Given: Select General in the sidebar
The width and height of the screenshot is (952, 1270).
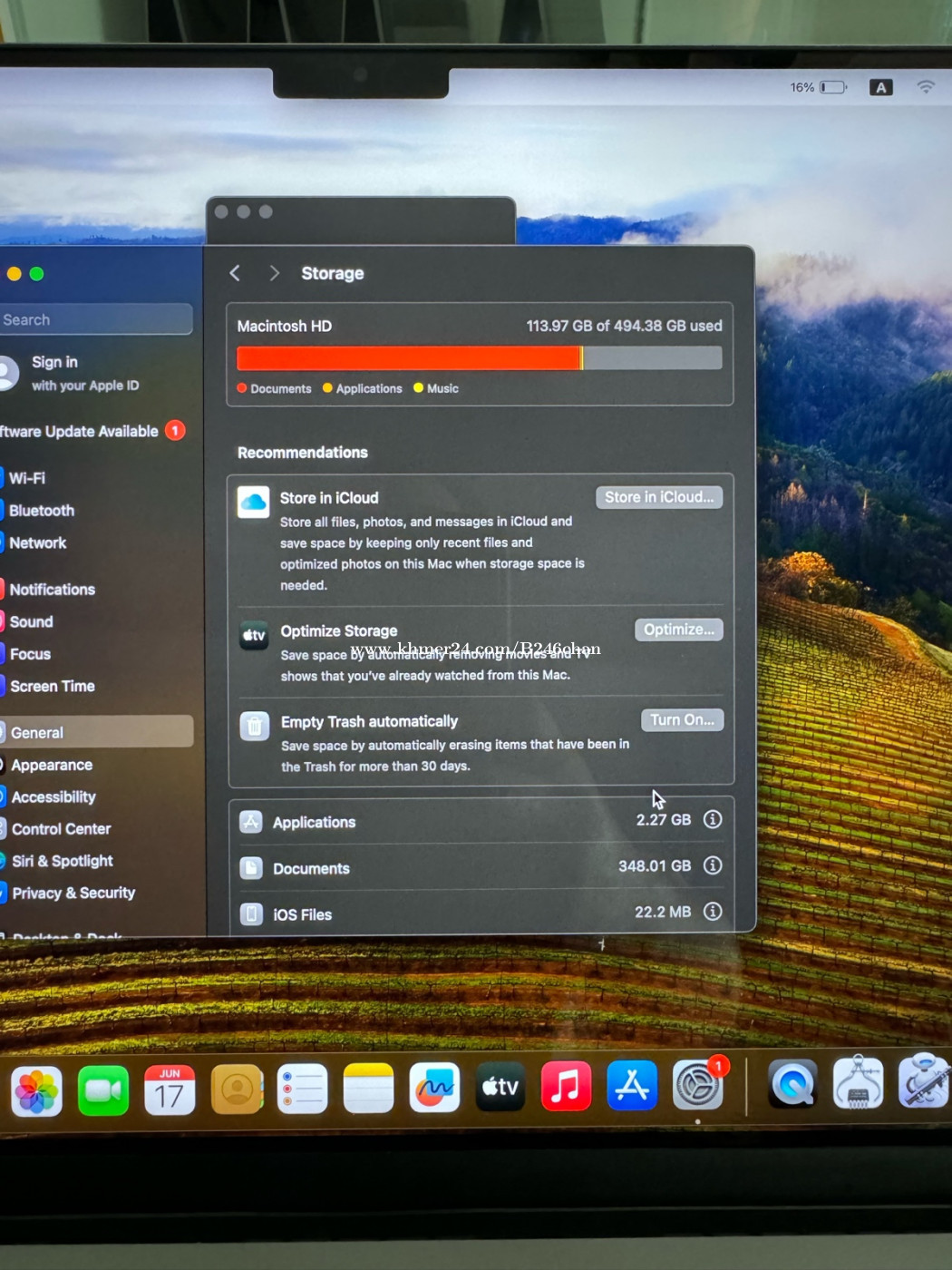Looking at the screenshot, I should 96,732.
